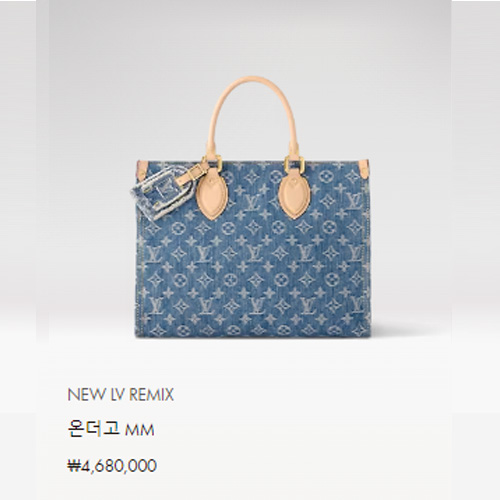
Task: Click the won currency symbol in the price
Action: [x=74, y=466]
